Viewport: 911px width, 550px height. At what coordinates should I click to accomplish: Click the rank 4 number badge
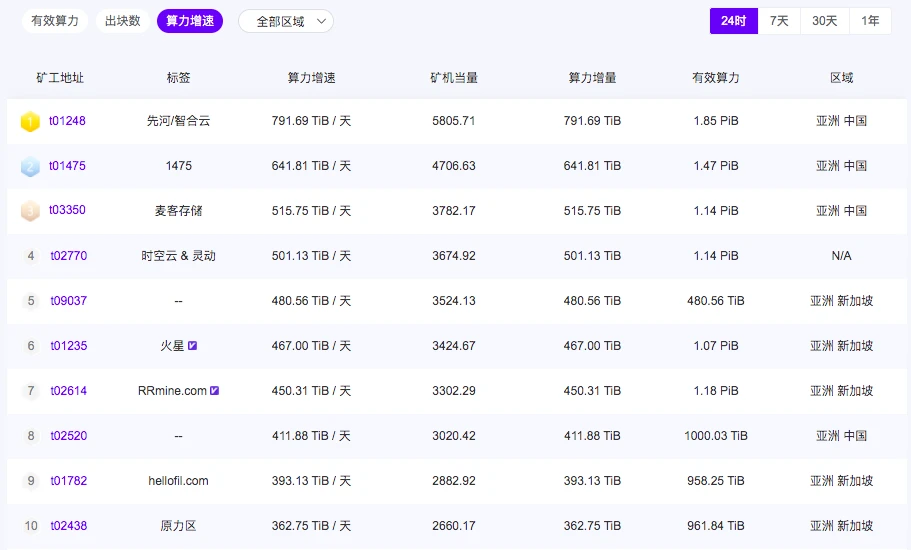pyautogui.click(x=31, y=256)
